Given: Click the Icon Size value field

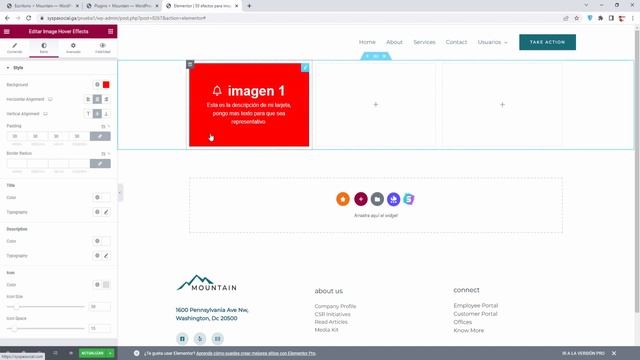Looking at the screenshot, I should coord(99,307).
